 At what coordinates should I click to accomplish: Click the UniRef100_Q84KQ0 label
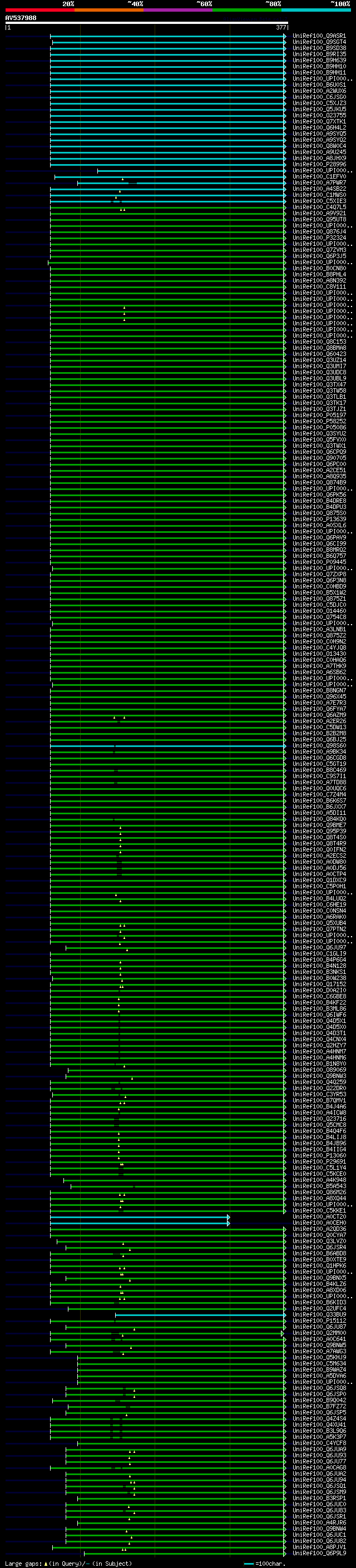[319, 819]
